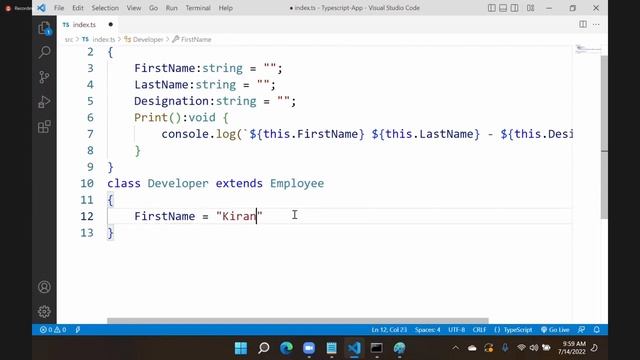
Task: Open the View menu
Action: pyautogui.click(x=133, y=8)
